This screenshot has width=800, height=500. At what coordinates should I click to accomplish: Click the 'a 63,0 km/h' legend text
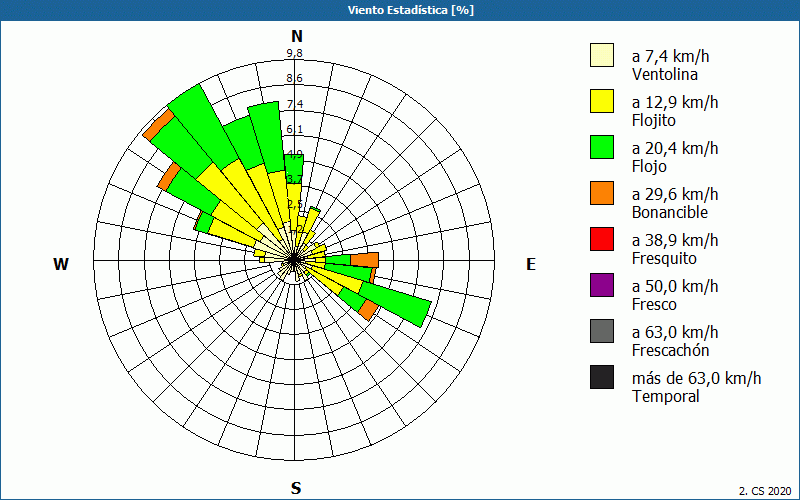[675, 332]
